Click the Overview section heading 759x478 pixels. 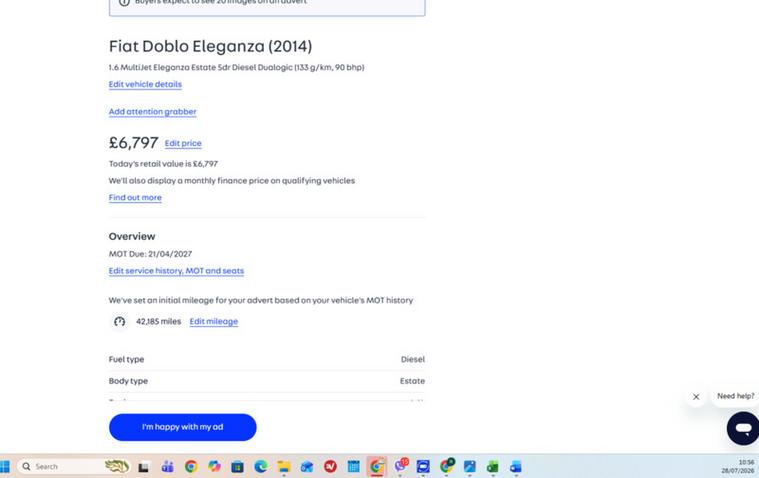click(x=132, y=236)
